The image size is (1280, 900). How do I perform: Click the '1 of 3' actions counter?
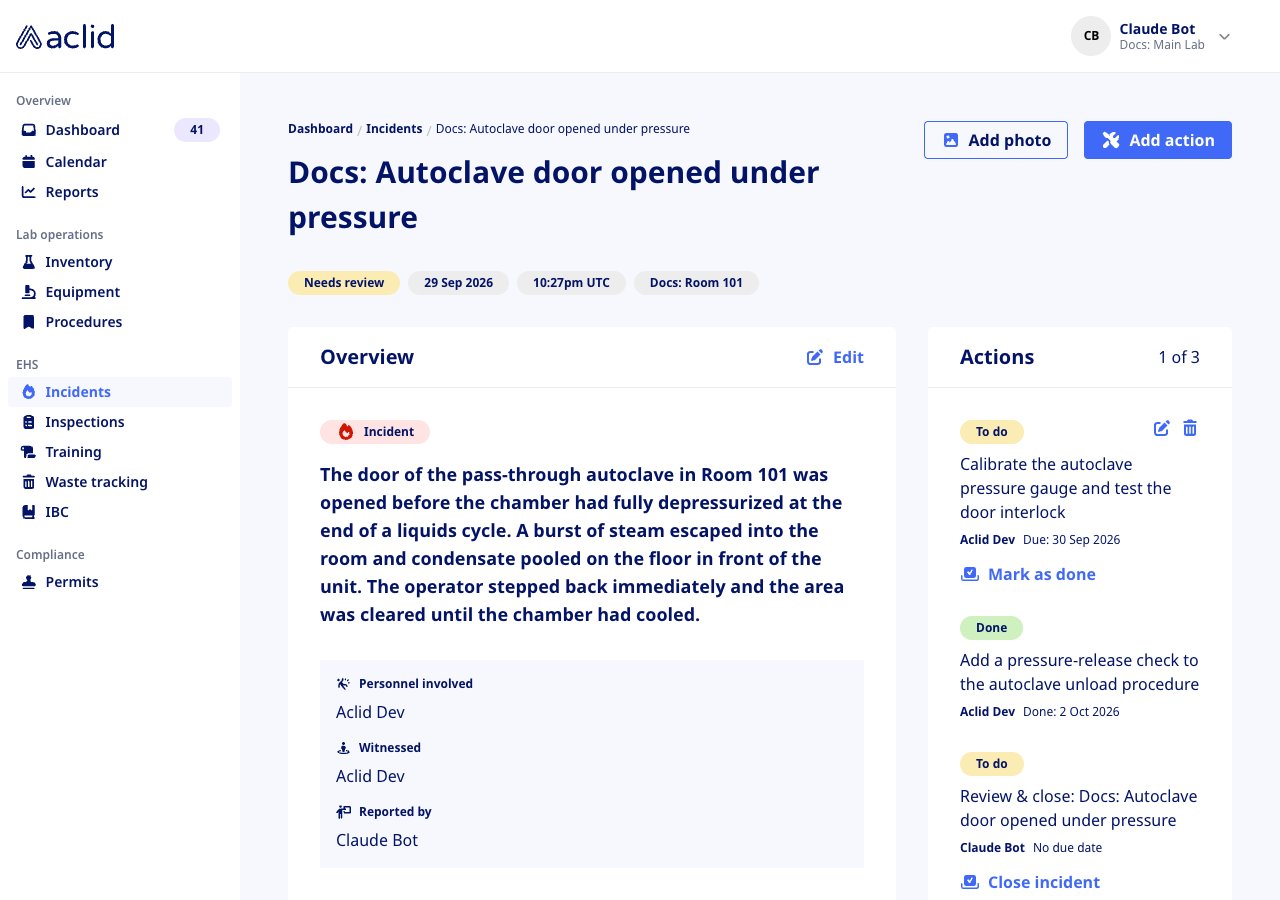(x=1179, y=357)
